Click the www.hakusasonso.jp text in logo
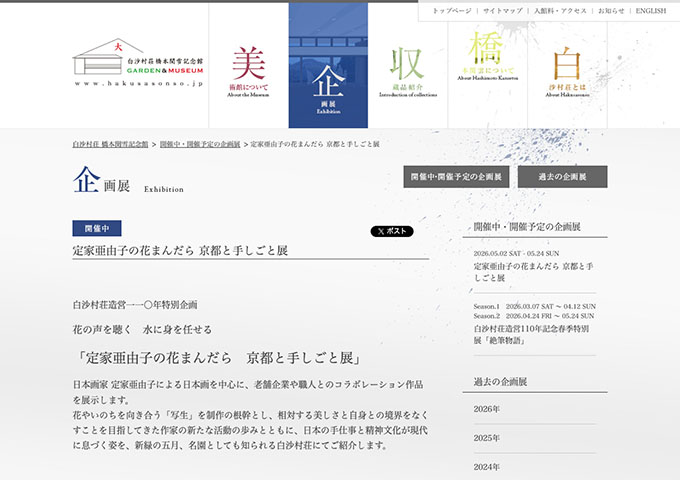This screenshot has height=480, width=680. (x=139, y=83)
